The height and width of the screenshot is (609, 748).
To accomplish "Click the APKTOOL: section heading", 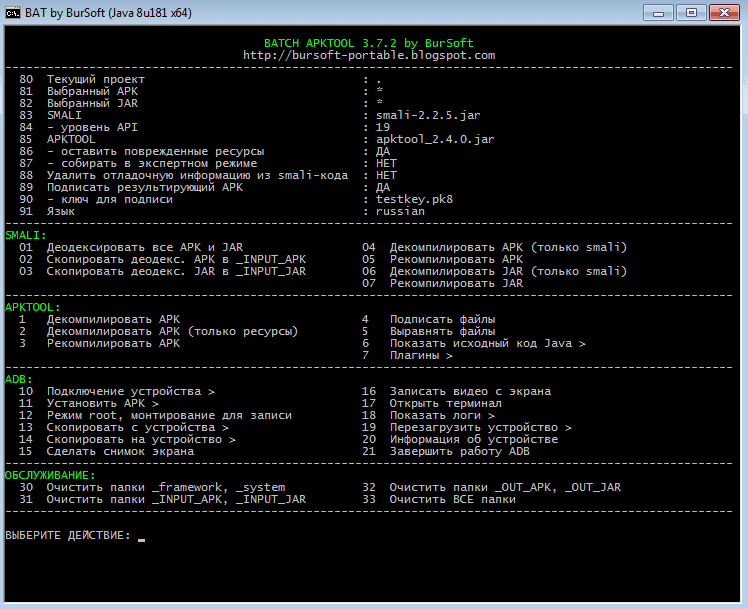I will pos(33,308).
